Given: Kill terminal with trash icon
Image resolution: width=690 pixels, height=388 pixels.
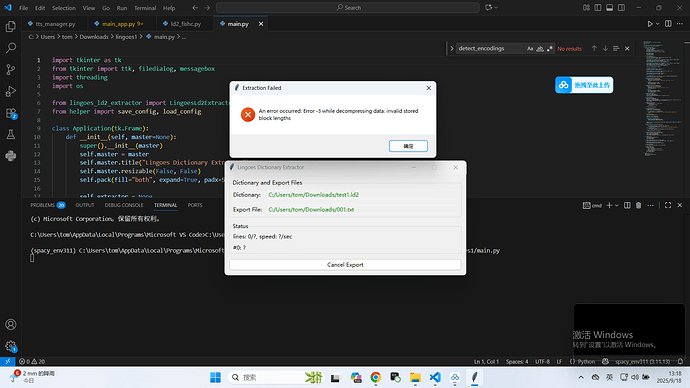Looking at the screenshot, I should point(639,205).
